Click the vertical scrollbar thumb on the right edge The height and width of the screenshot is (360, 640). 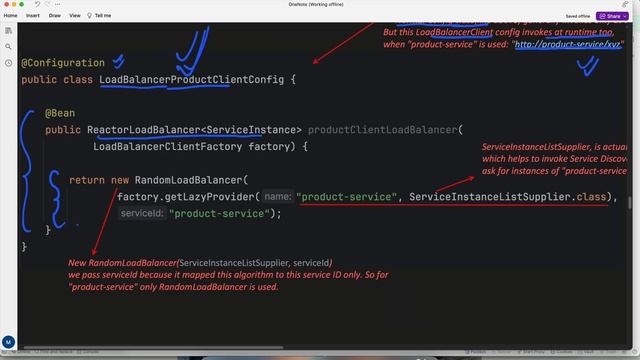(630, 202)
